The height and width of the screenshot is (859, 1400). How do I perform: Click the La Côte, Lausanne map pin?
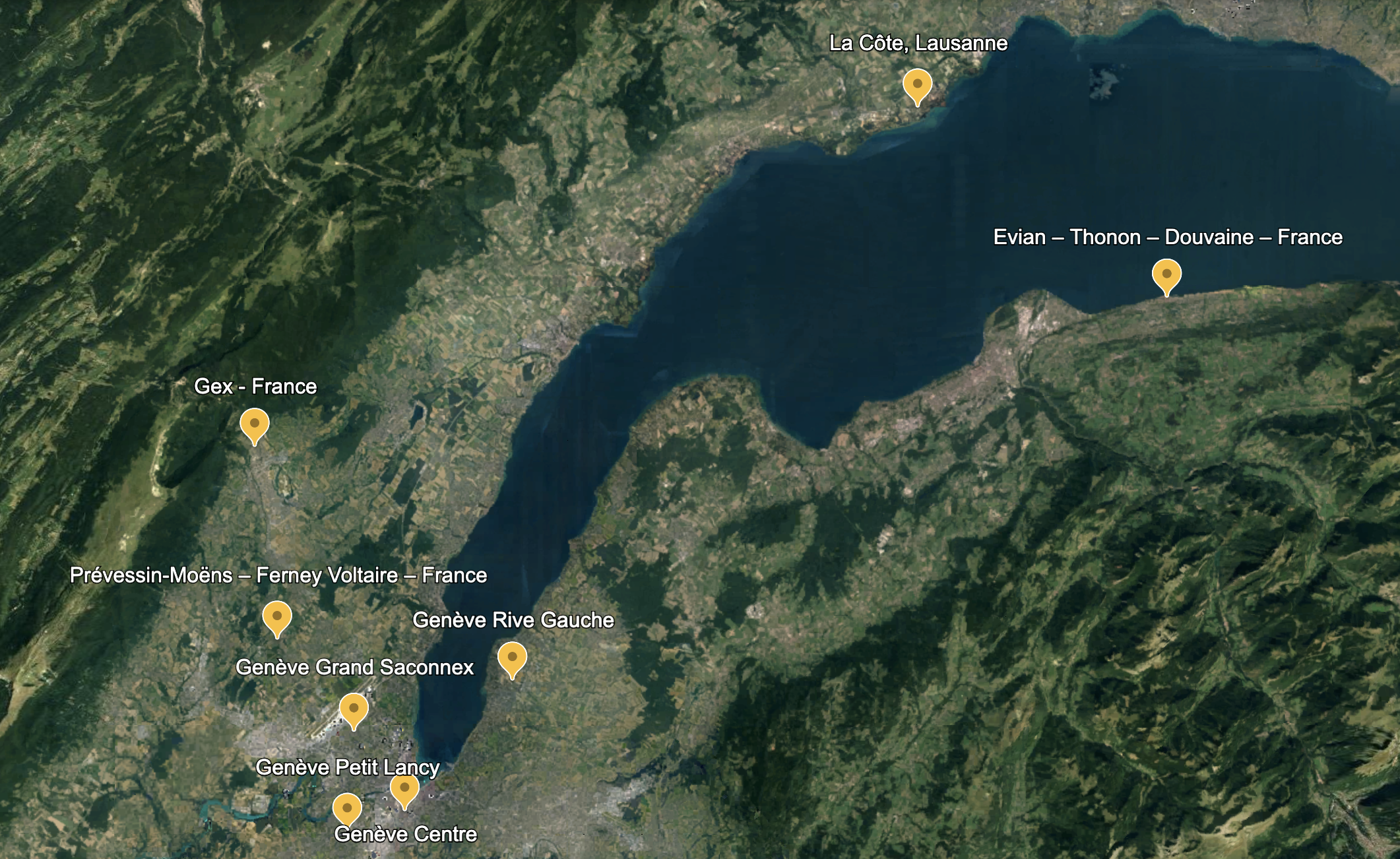(917, 85)
